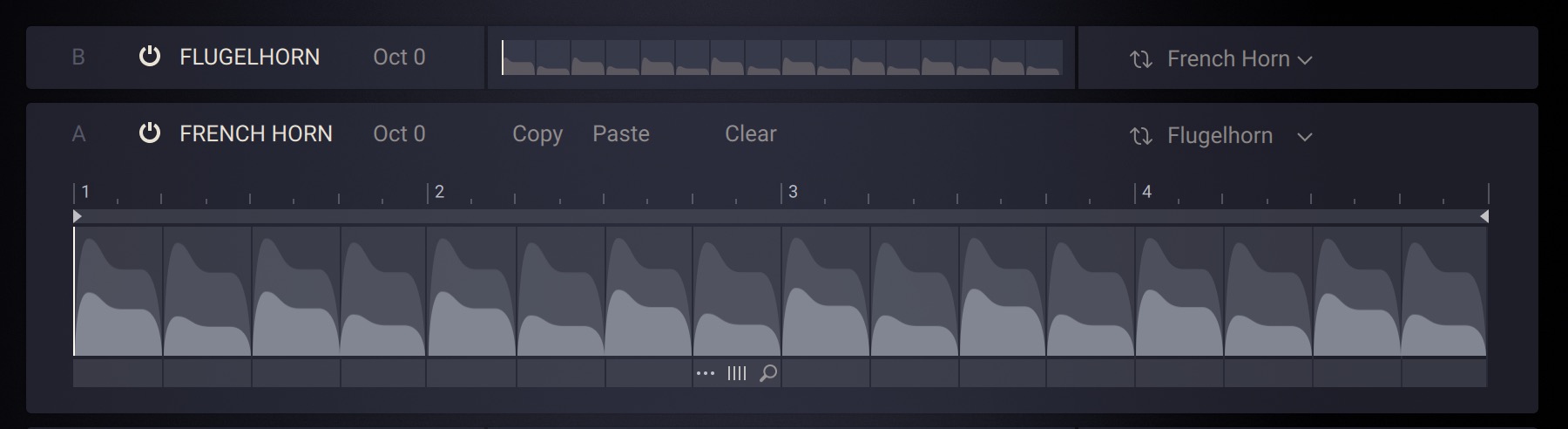Click the Flugelhorn mini pattern overview
The width and height of the screenshot is (1568, 429).
tap(781, 58)
